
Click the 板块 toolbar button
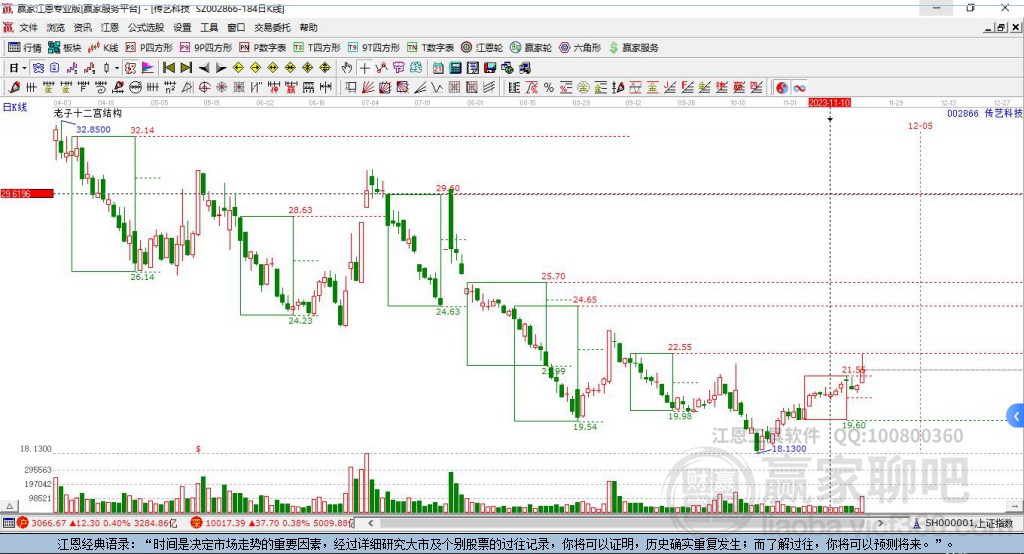65,48
